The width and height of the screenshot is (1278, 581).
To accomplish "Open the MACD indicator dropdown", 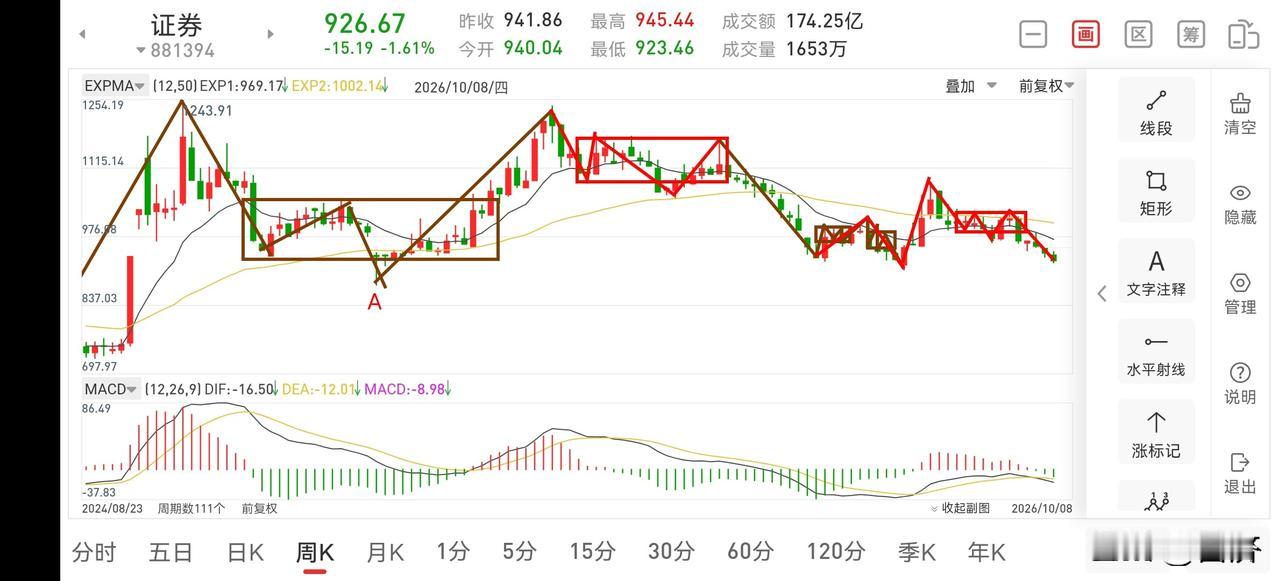I will pos(111,389).
